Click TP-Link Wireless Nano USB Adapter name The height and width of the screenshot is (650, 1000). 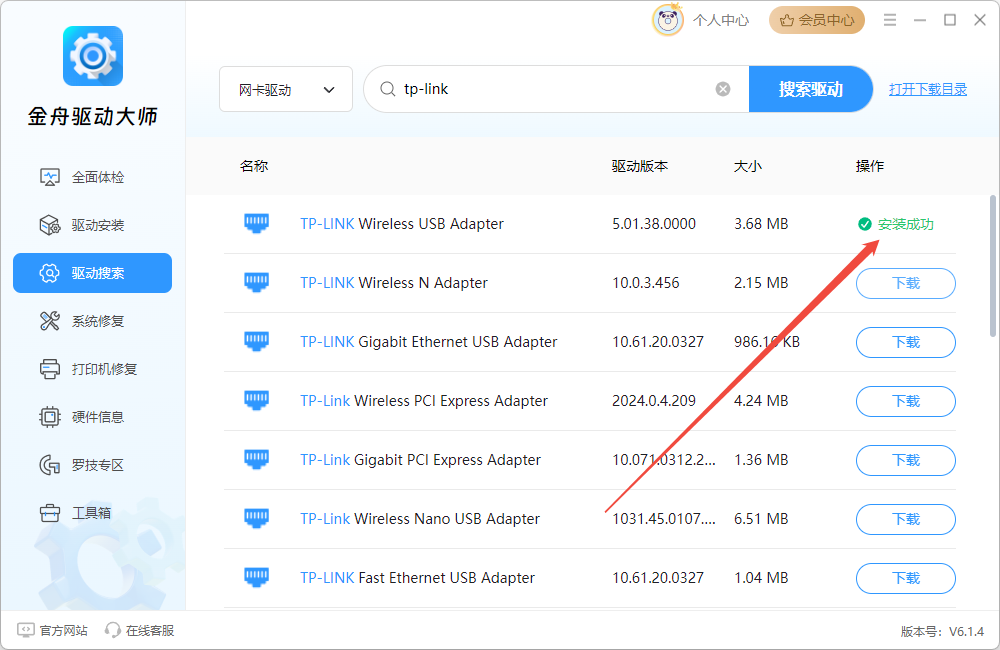(x=420, y=519)
